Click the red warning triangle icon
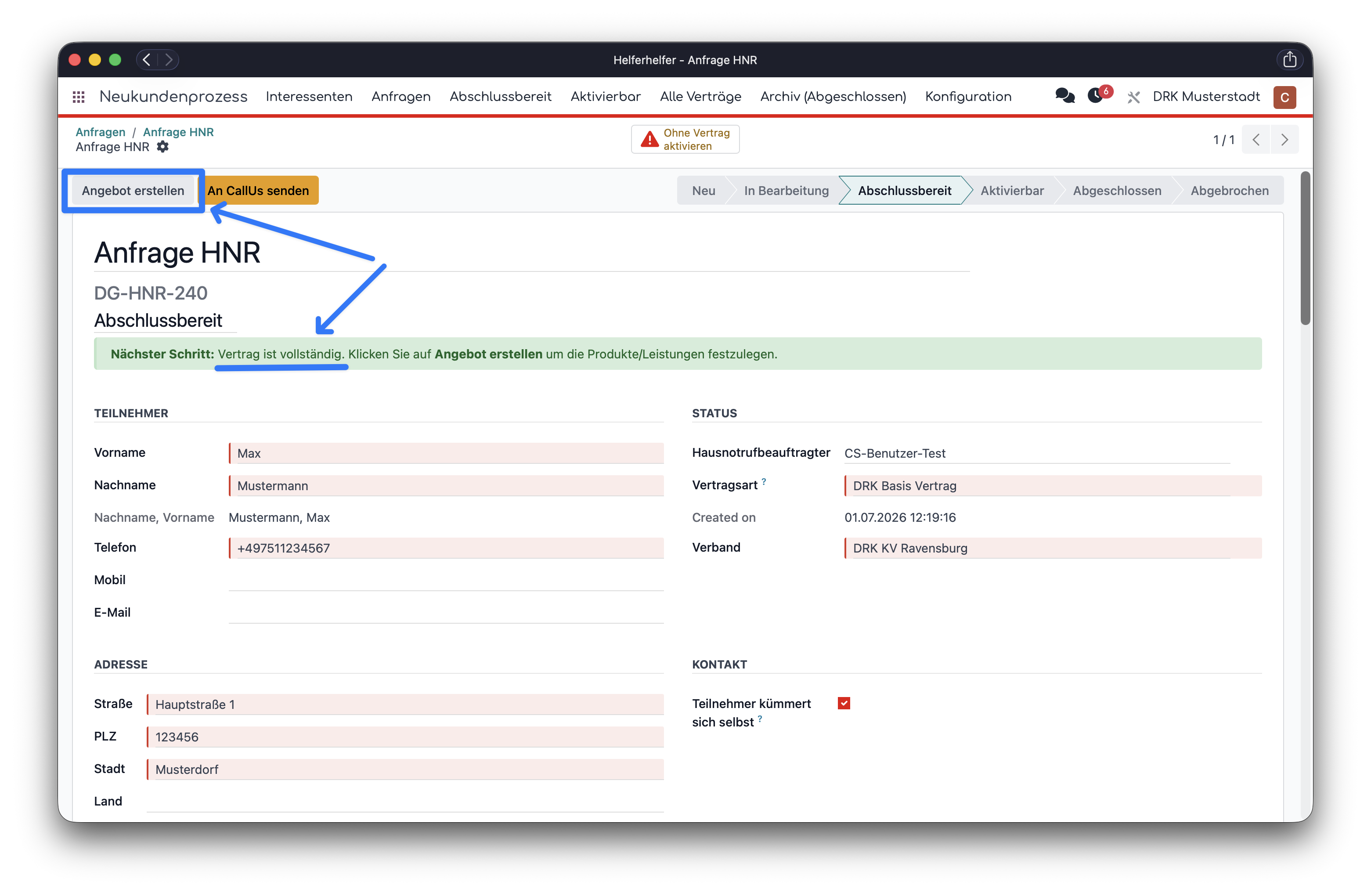The image size is (1371, 896). 649,139
